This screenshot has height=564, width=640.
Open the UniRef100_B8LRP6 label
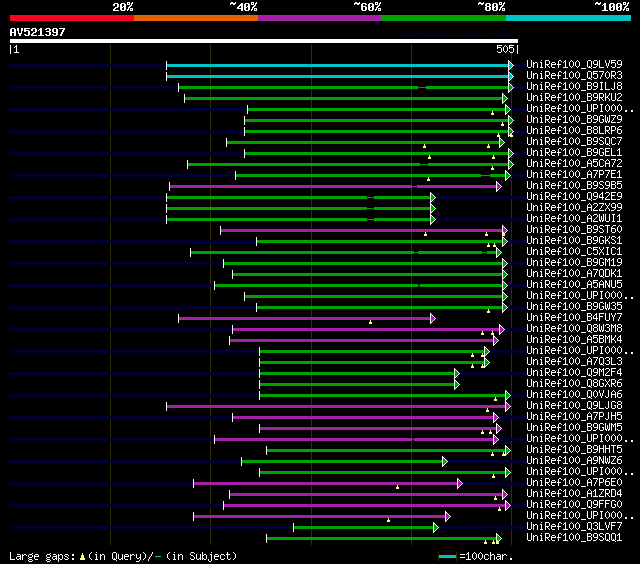(x=574, y=131)
